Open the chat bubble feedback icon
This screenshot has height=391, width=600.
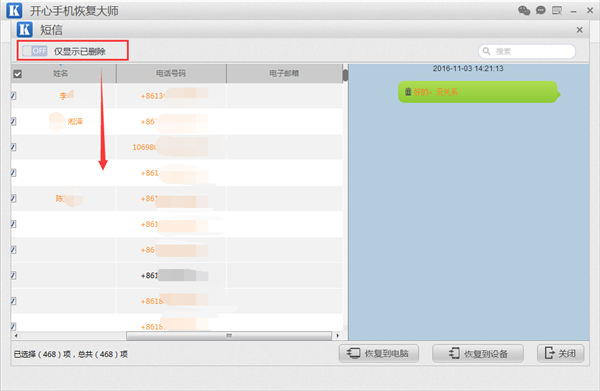[x=540, y=10]
